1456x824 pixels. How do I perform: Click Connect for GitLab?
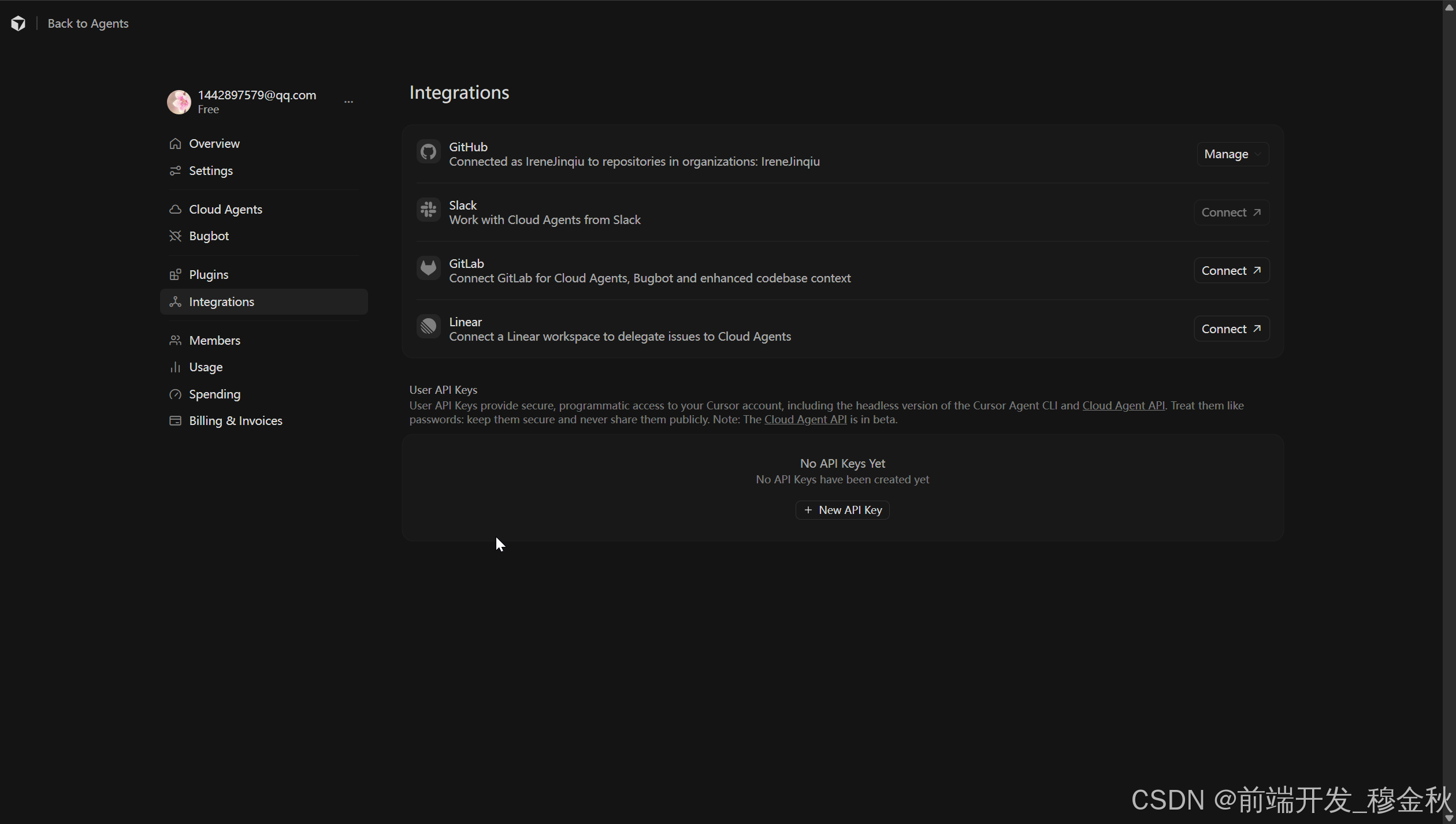tap(1231, 271)
